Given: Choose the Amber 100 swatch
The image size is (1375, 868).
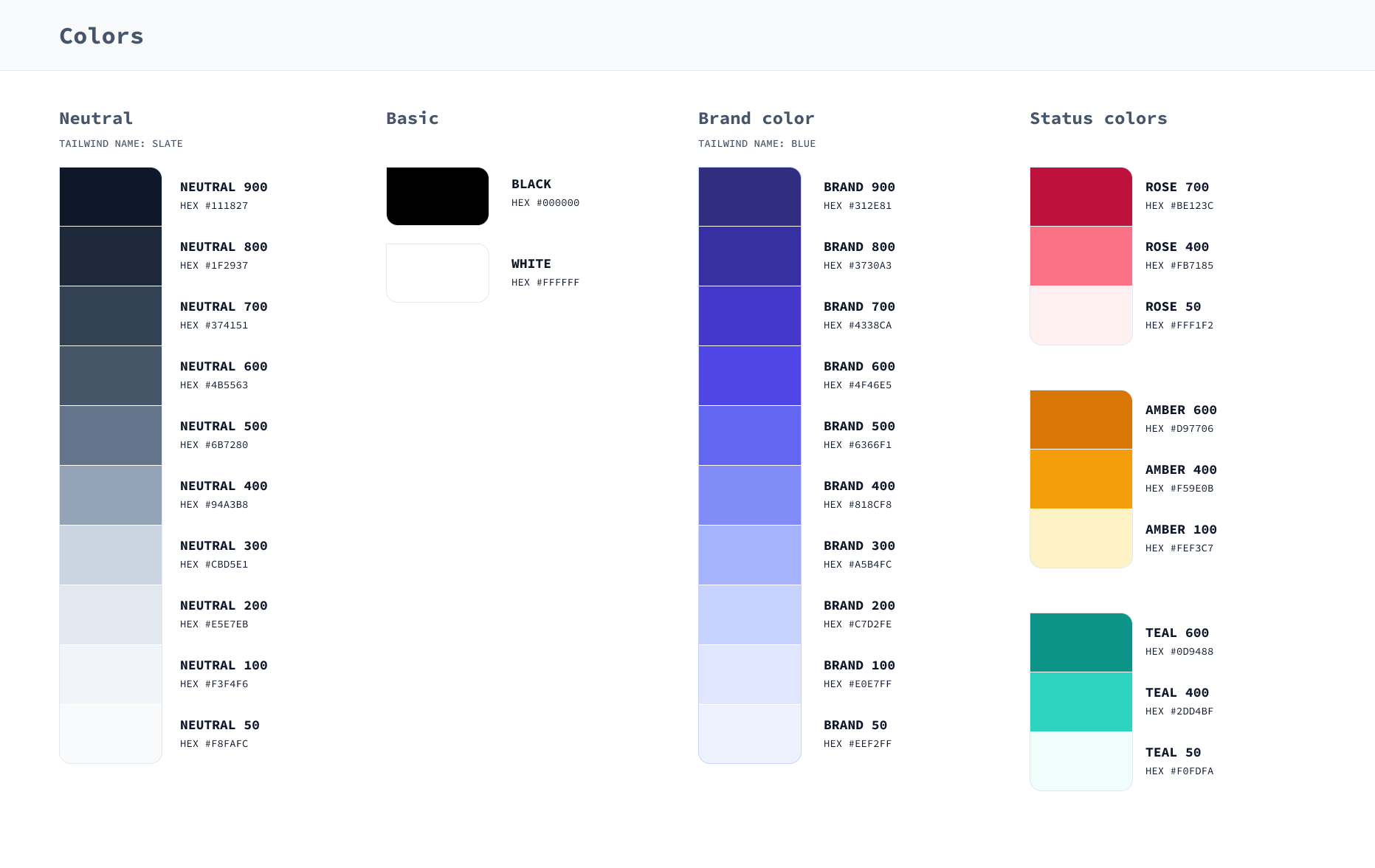Looking at the screenshot, I should click(1081, 538).
